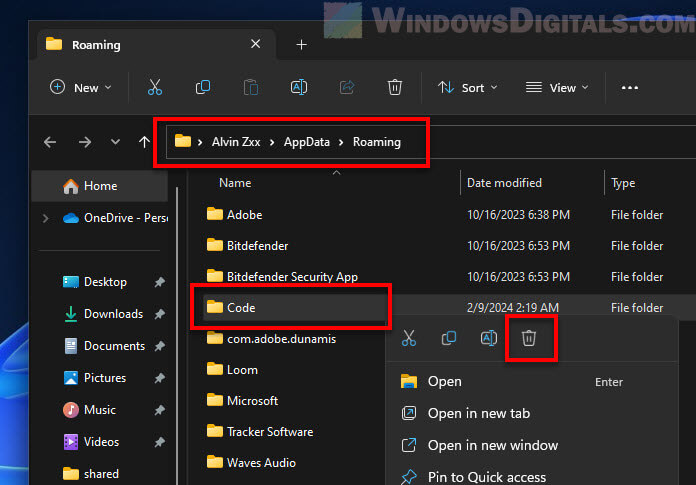This screenshot has width=696, height=485.
Task: Open the recent locations chevron
Action: [x=115, y=142]
